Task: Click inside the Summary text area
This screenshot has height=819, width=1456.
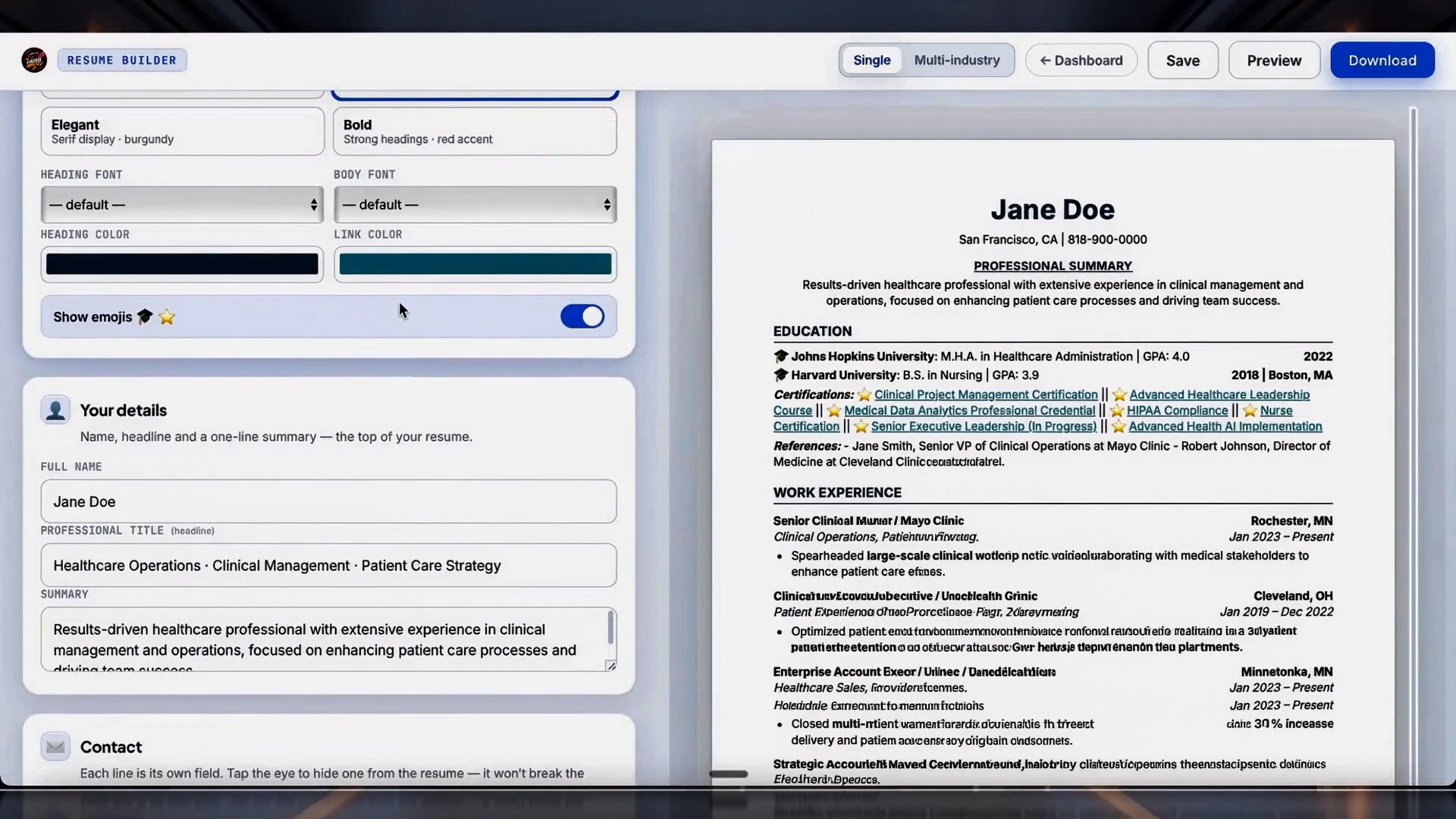Action: click(x=329, y=639)
